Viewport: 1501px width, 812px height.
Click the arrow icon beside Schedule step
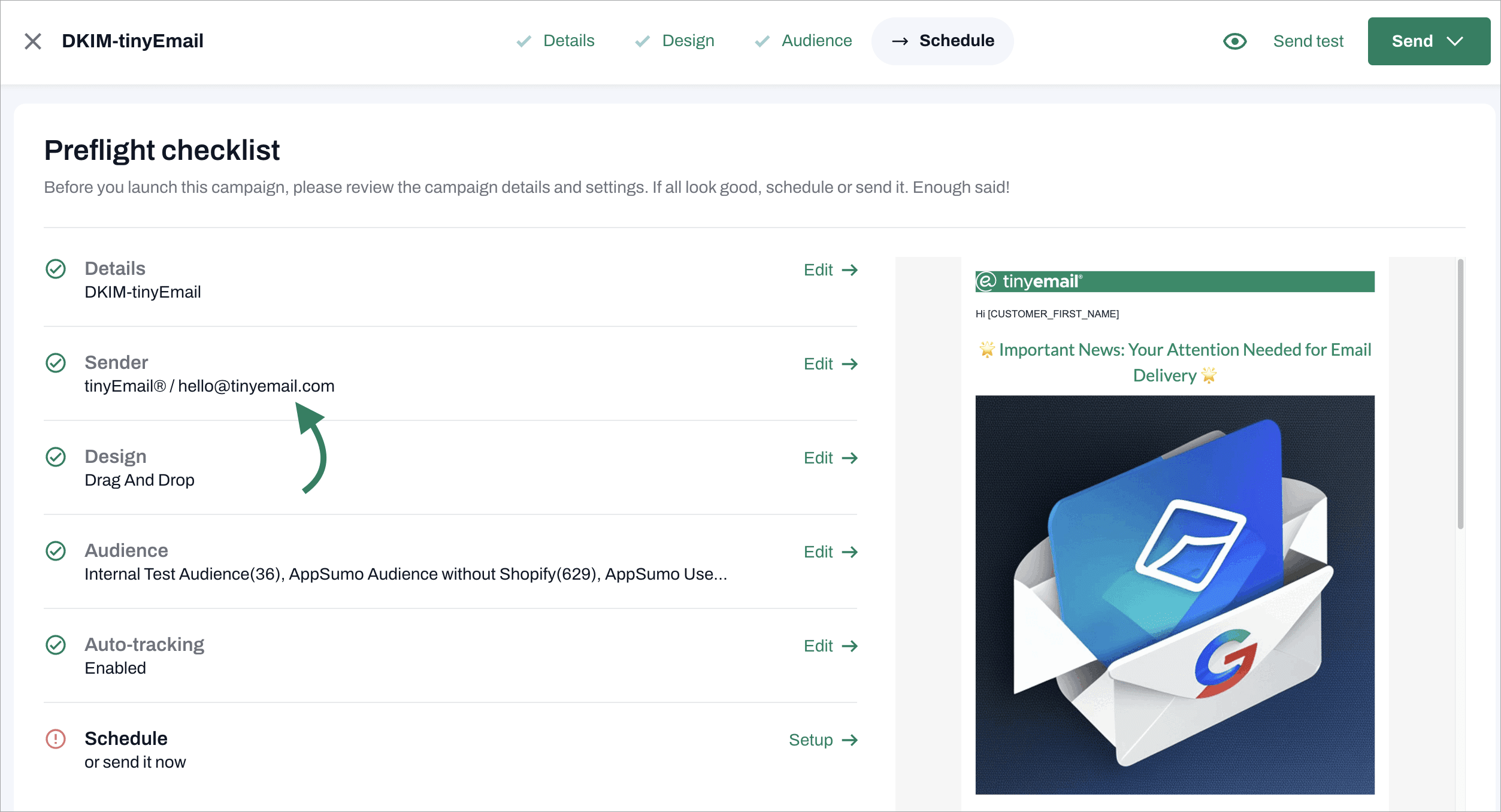coord(900,41)
